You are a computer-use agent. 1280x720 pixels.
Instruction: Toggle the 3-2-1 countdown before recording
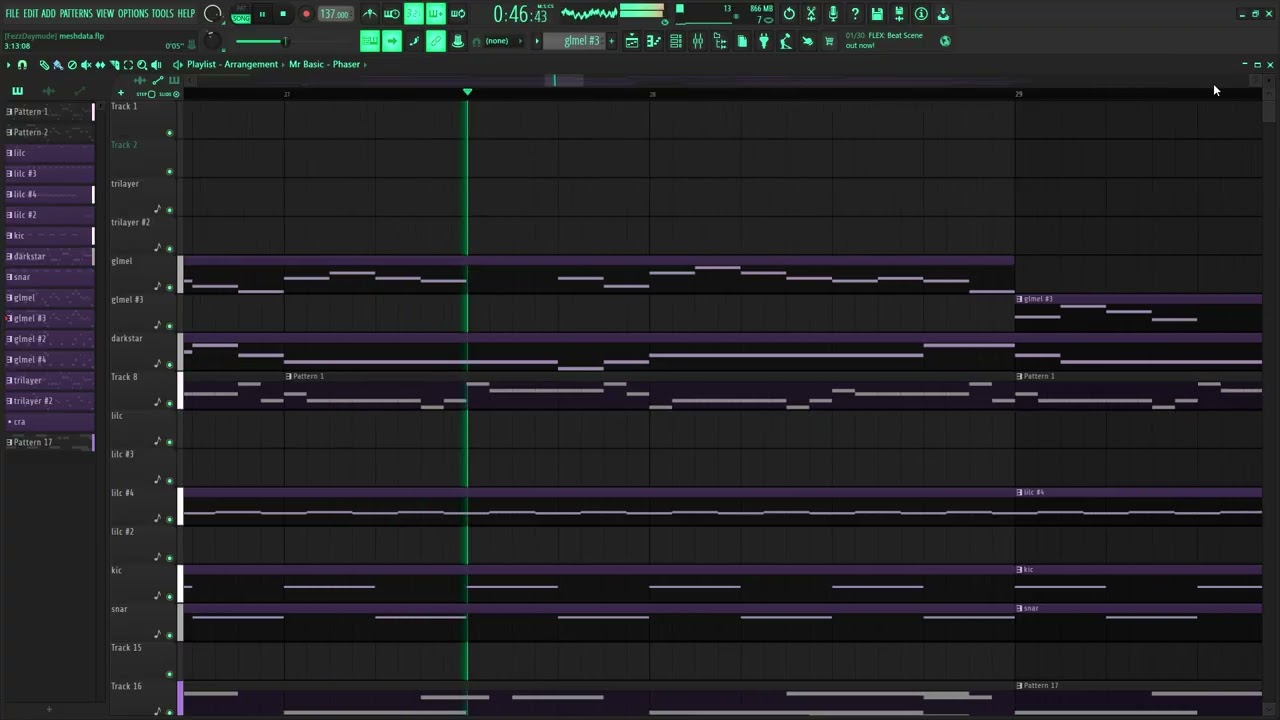tap(414, 14)
